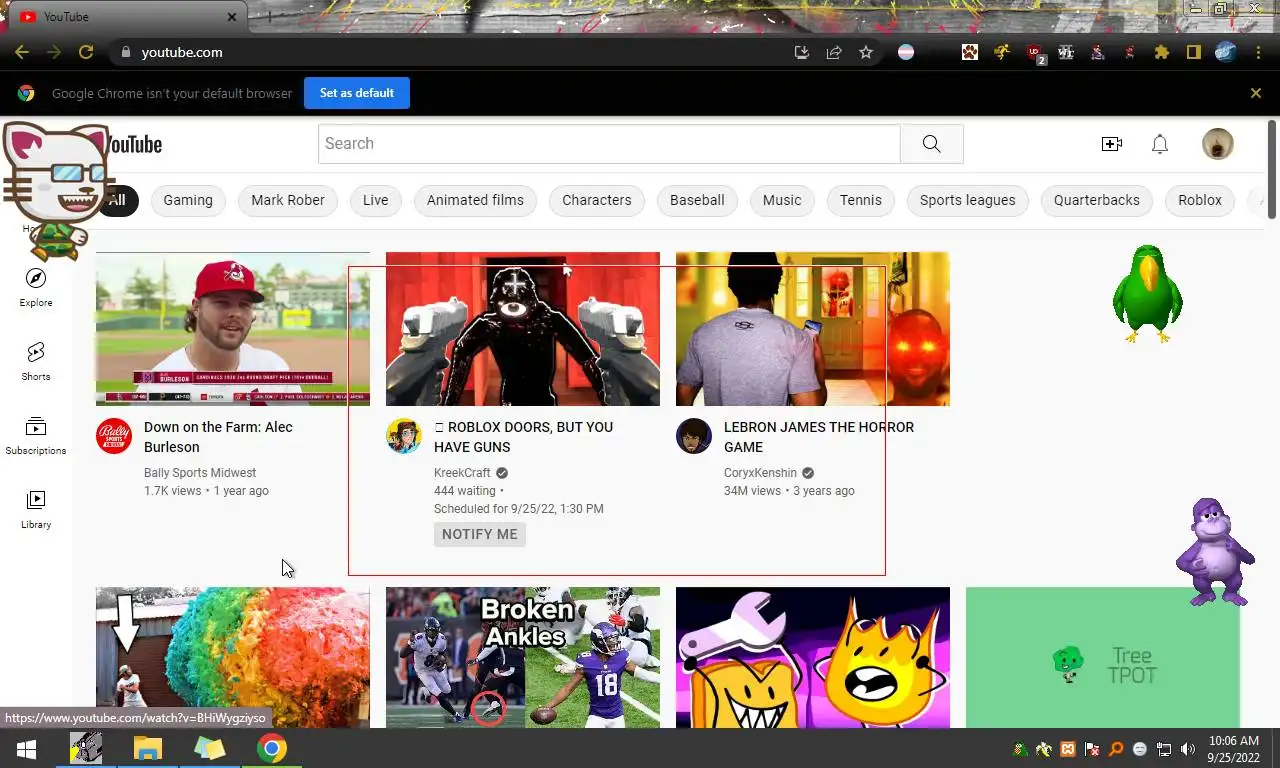1280x768 pixels.
Task: Click the purple BonziBuddy gorilla
Action: [x=1214, y=552]
